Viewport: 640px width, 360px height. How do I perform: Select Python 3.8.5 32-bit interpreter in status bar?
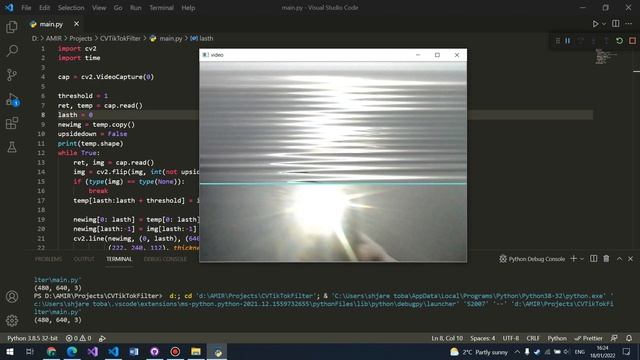(33, 338)
